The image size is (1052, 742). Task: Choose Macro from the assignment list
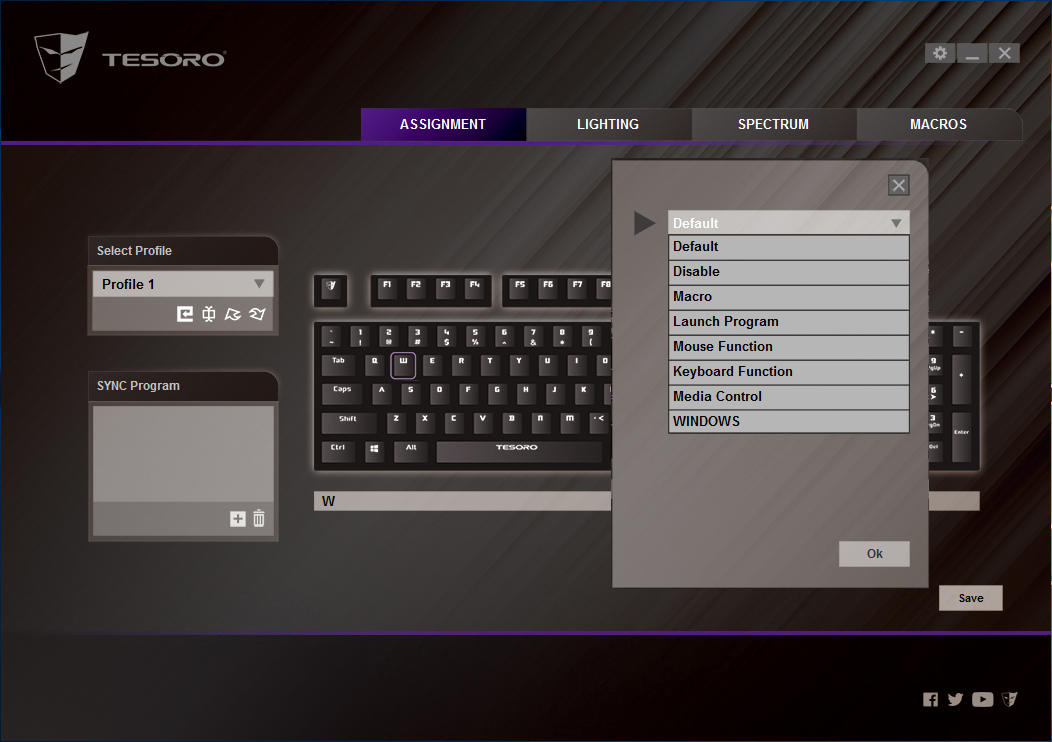coord(788,297)
